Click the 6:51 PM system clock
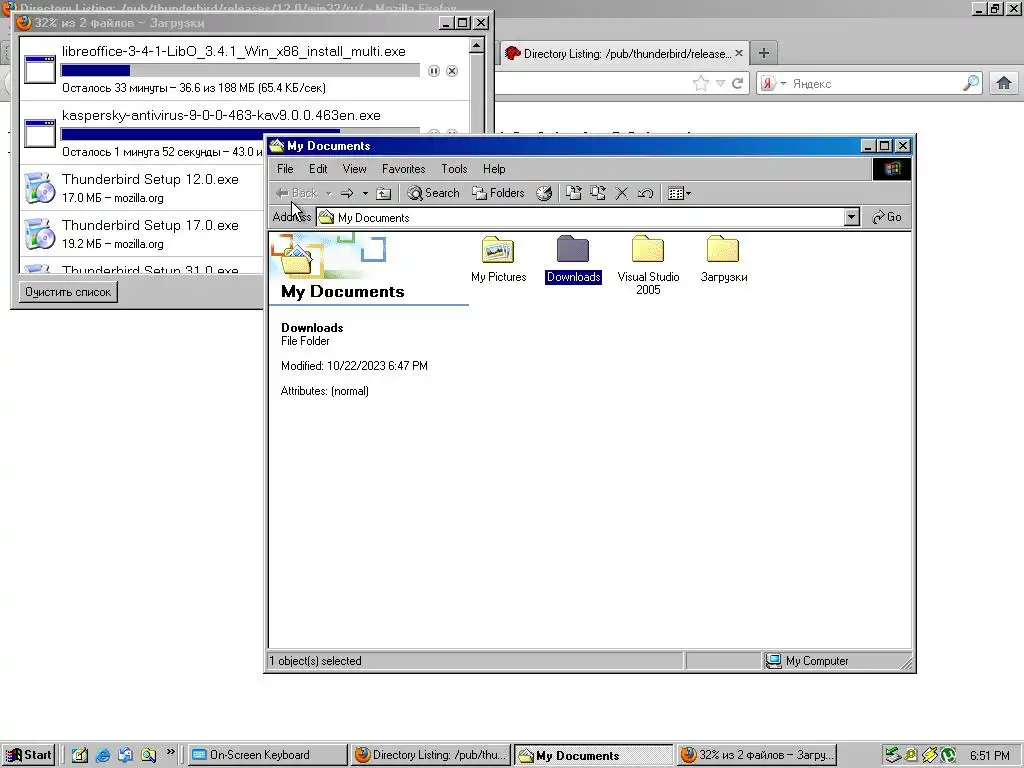 pos(989,756)
